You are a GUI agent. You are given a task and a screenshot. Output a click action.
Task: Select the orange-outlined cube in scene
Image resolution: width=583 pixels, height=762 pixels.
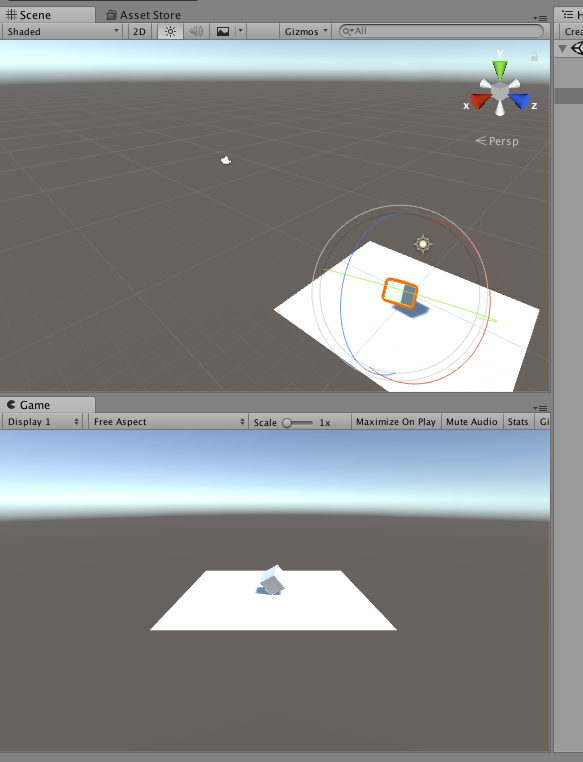point(400,293)
